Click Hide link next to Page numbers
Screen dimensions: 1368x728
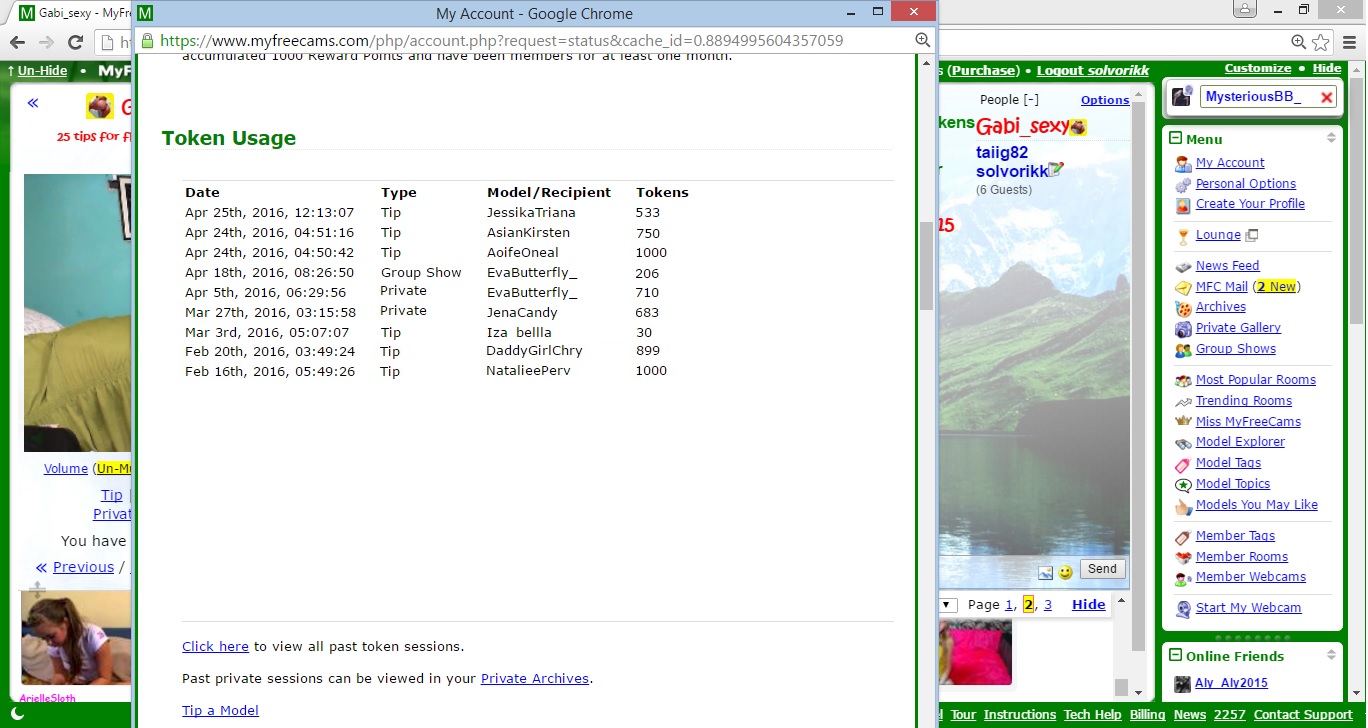point(1089,605)
